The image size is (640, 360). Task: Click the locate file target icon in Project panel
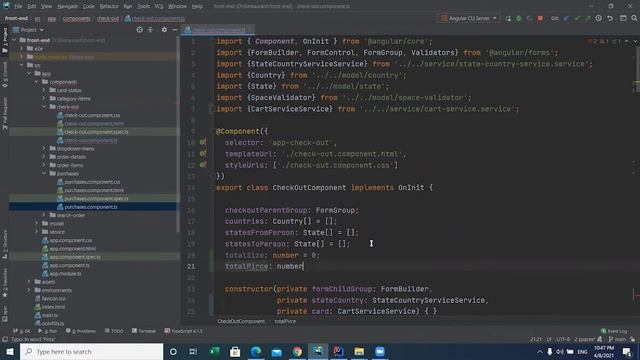140,30
